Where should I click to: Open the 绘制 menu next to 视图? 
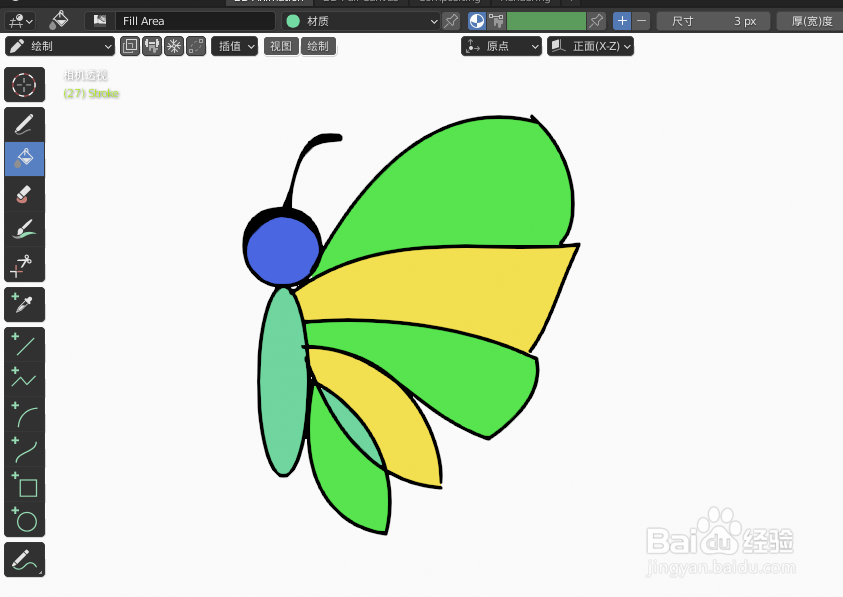point(318,46)
